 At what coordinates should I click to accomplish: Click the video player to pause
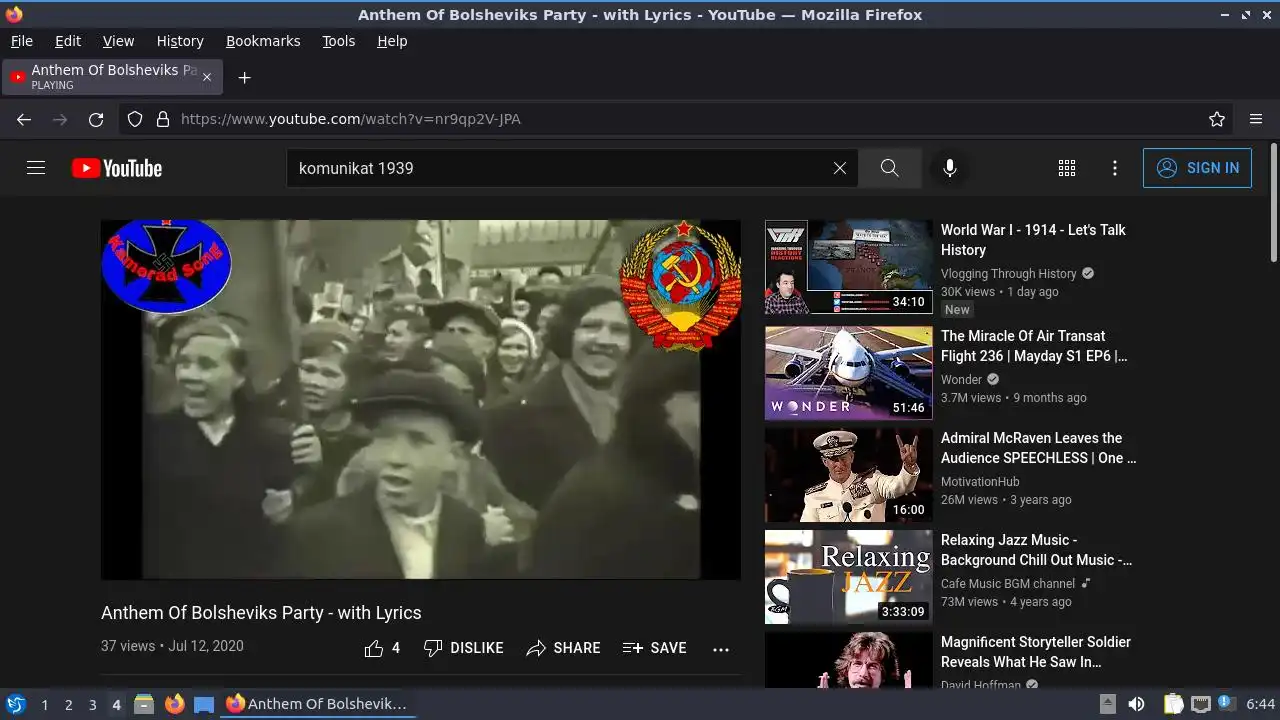pos(421,399)
